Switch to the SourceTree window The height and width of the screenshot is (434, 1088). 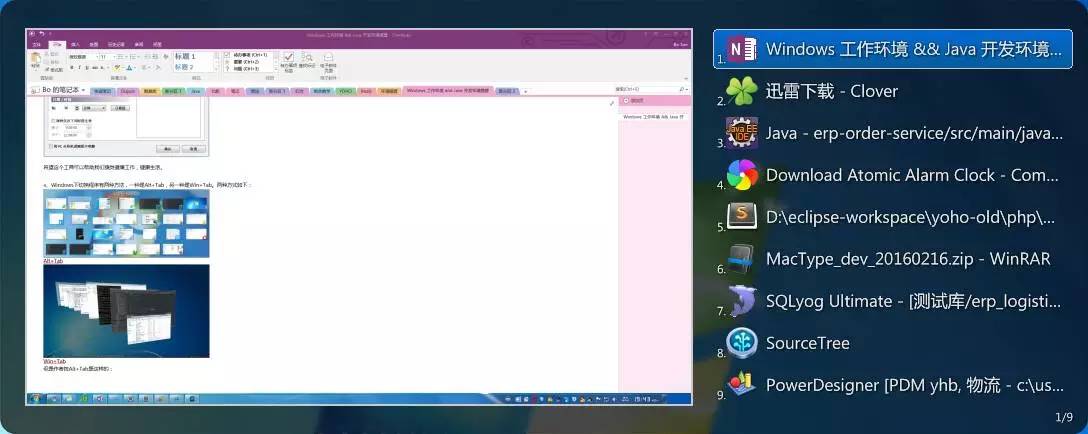click(x=892, y=343)
